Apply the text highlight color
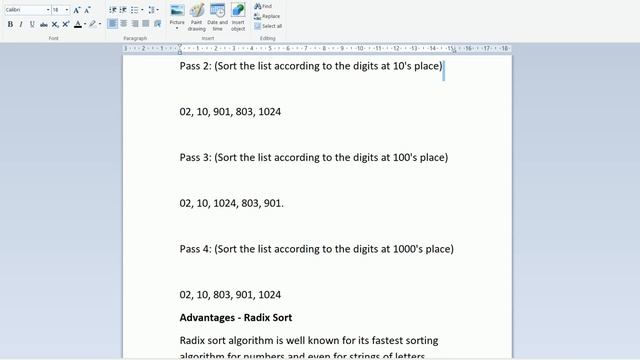The width and height of the screenshot is (640, 360). (93, 24)
